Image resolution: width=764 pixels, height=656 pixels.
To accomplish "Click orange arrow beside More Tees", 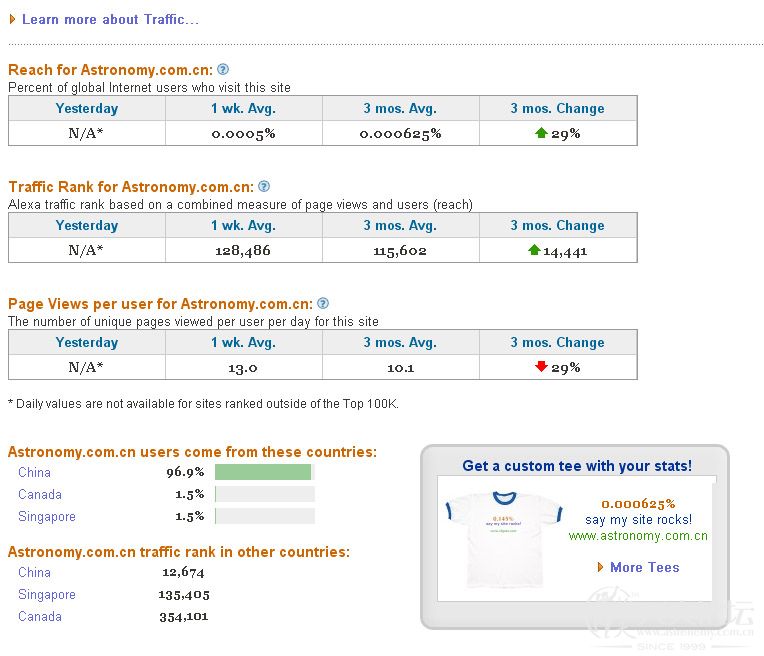I will coord(600,567).
